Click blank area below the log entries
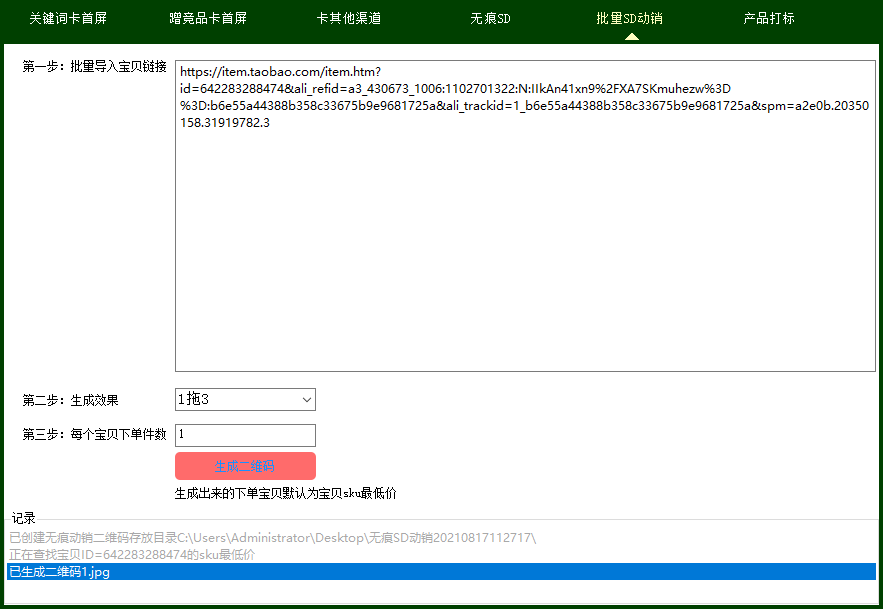The width and height of the screenshot is (883, 609). (x=441, y=592)
